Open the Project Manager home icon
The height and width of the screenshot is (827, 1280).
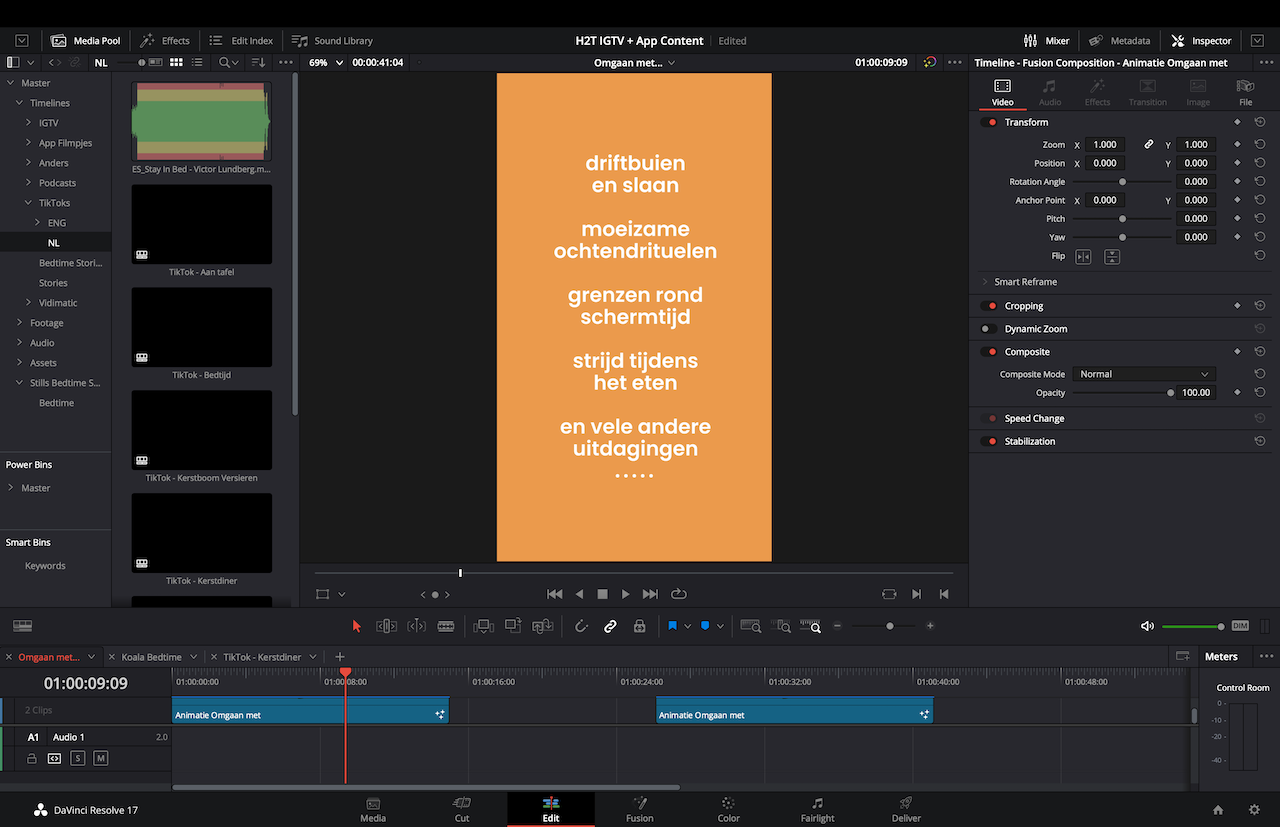(1218, 810)
